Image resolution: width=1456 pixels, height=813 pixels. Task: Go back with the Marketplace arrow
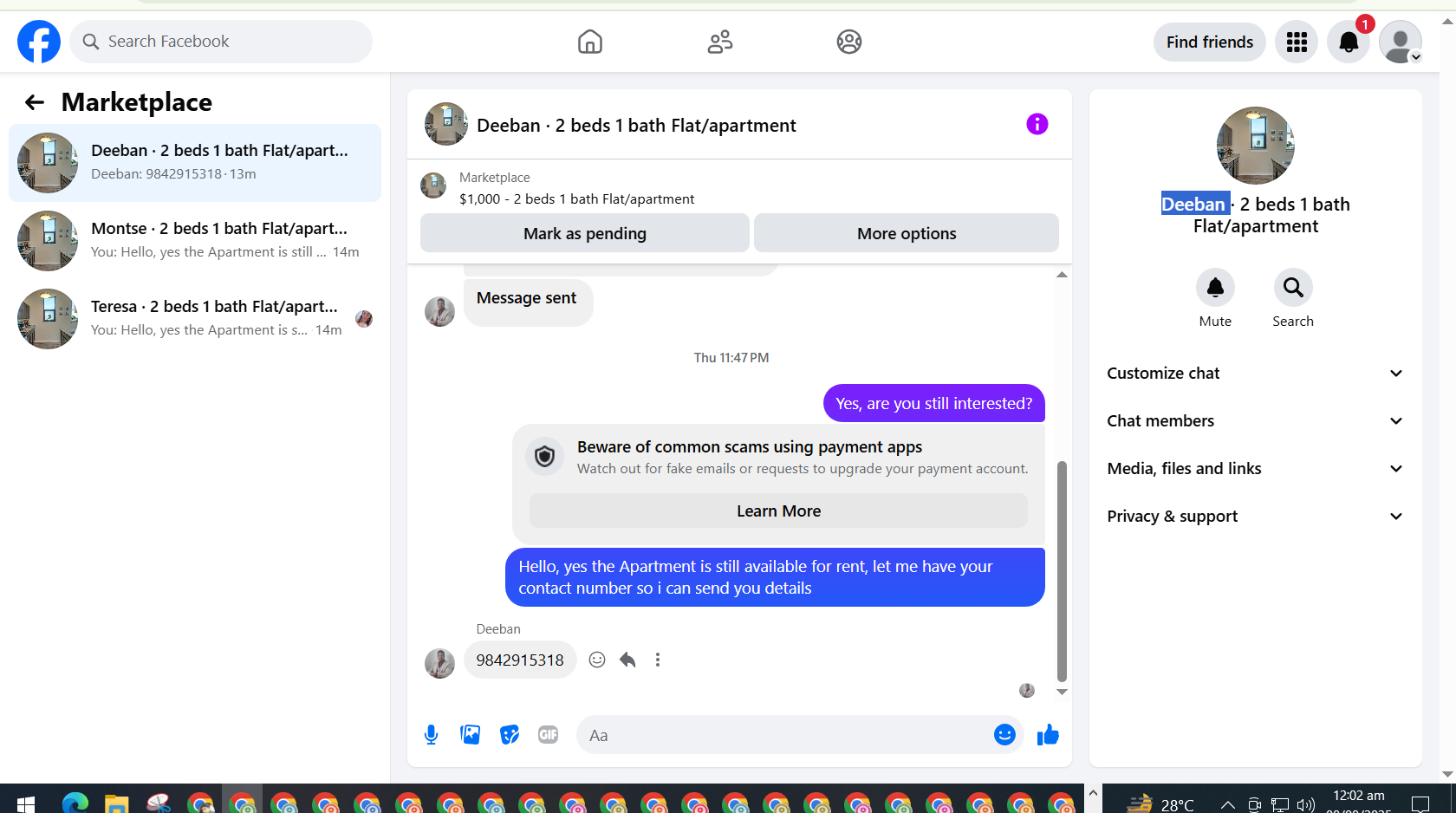coord(35,102)
